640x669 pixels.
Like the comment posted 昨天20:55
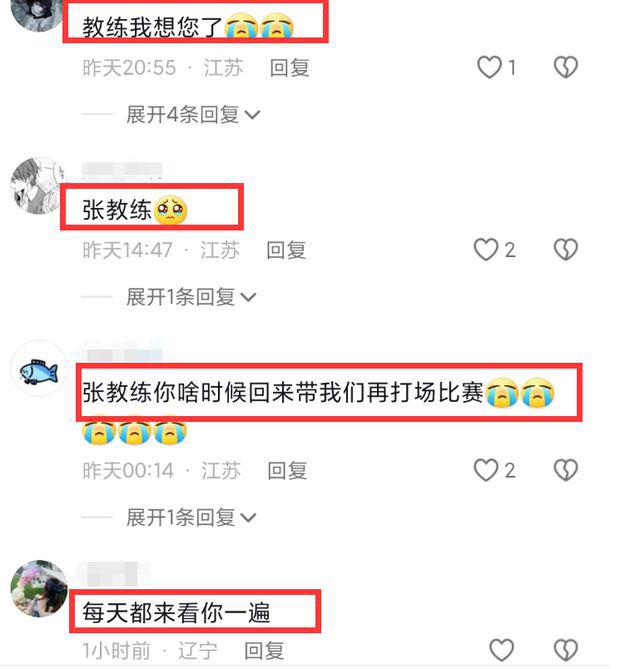point(489,67)
